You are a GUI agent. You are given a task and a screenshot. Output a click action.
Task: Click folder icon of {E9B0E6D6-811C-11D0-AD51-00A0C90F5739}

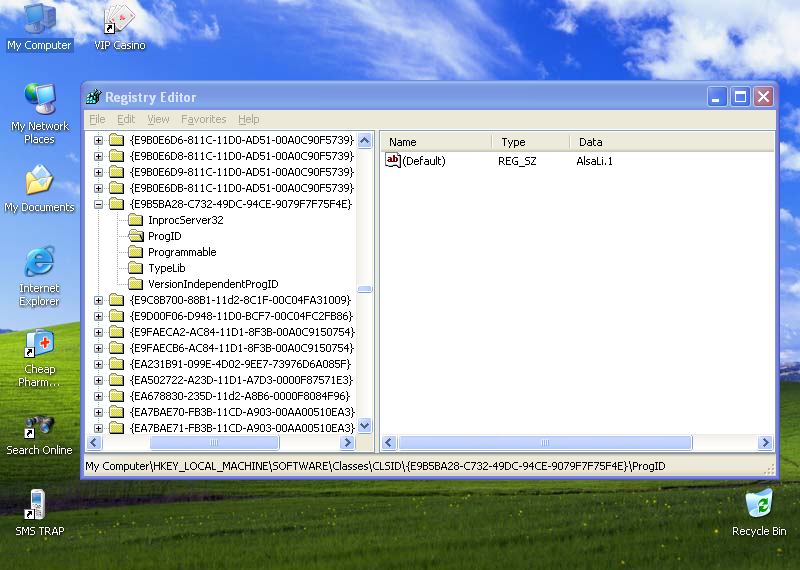pyautogui.click(x=117, y=140)
